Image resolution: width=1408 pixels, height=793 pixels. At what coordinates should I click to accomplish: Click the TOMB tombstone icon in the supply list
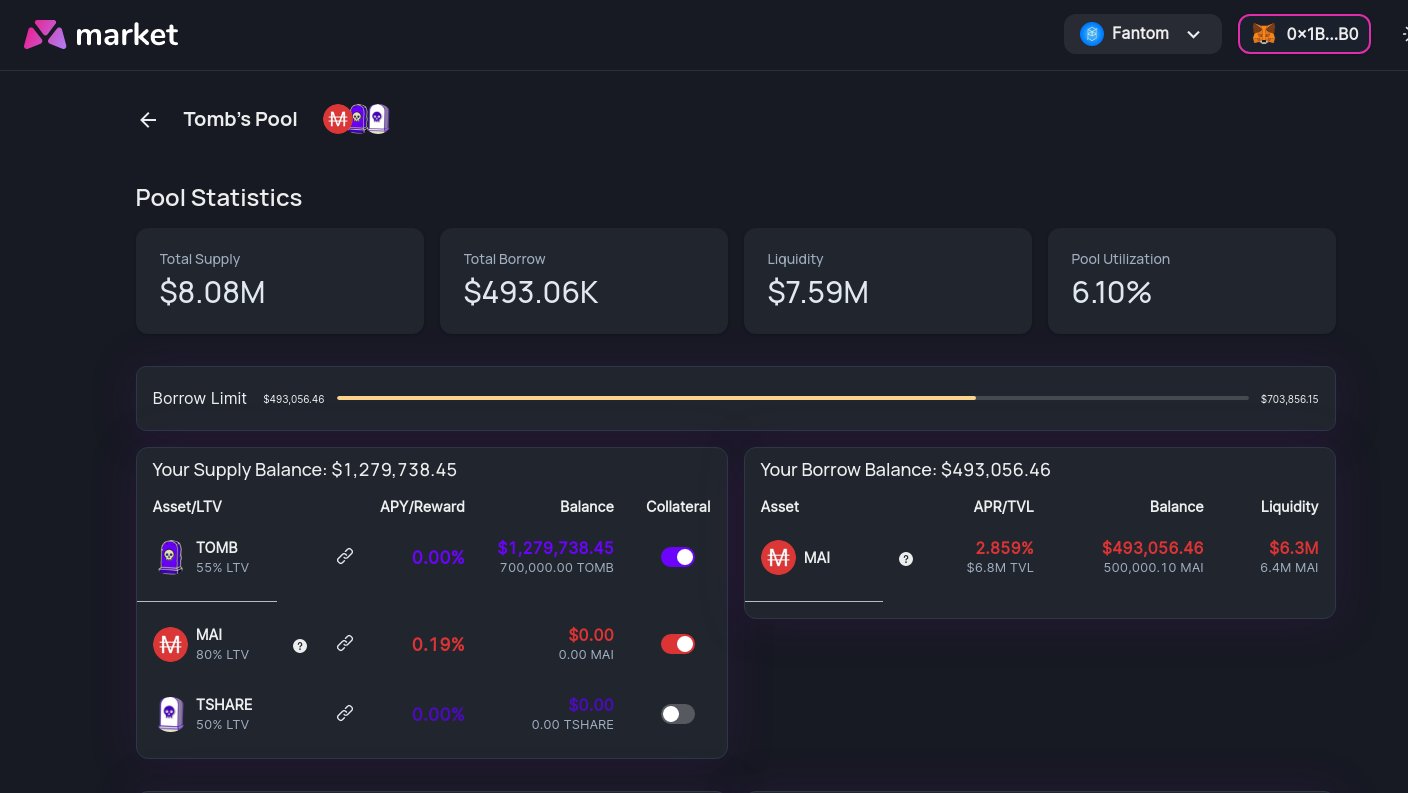click(x=170, y=557)
